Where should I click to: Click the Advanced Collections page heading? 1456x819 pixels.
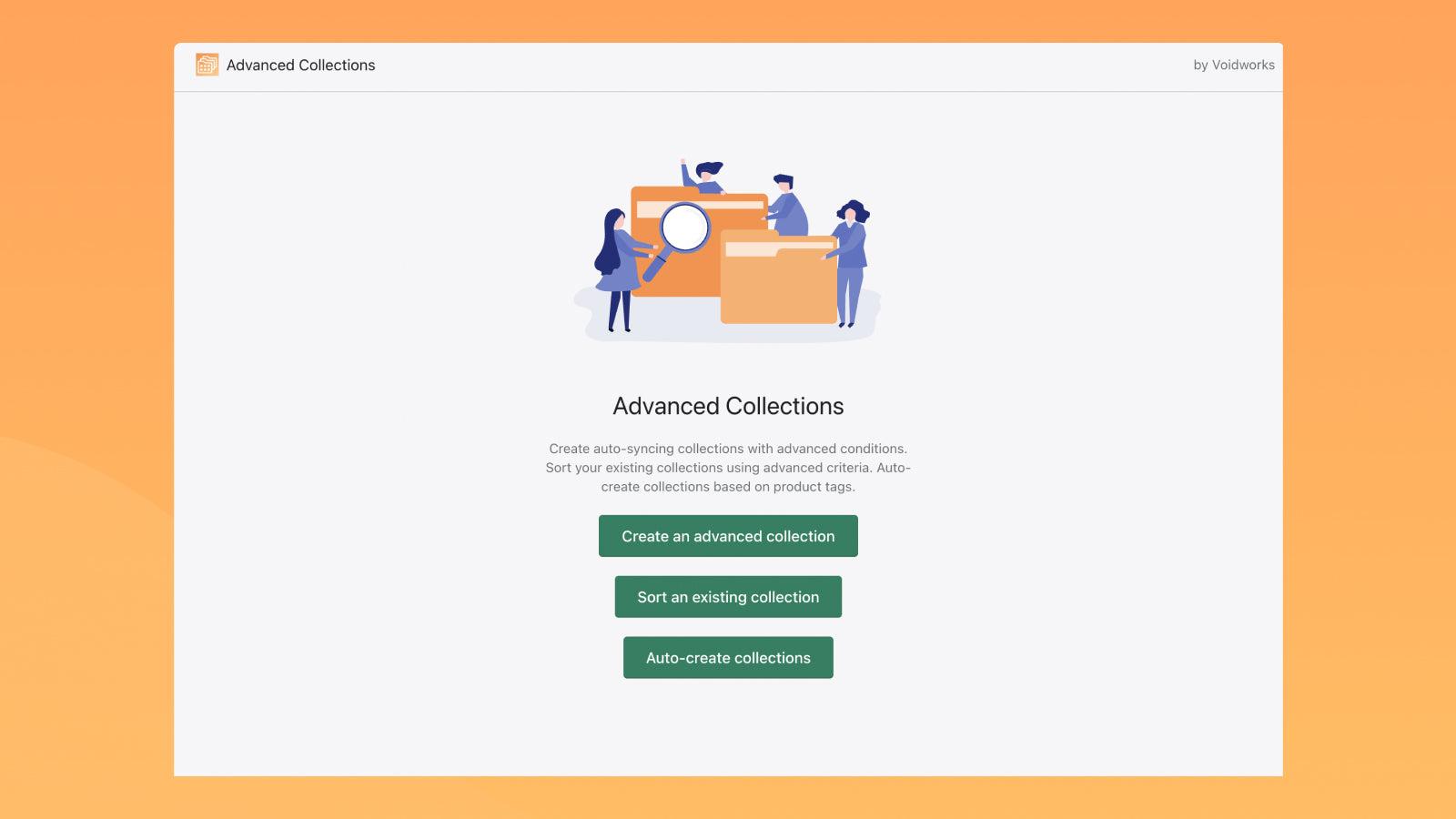point(728,406)
